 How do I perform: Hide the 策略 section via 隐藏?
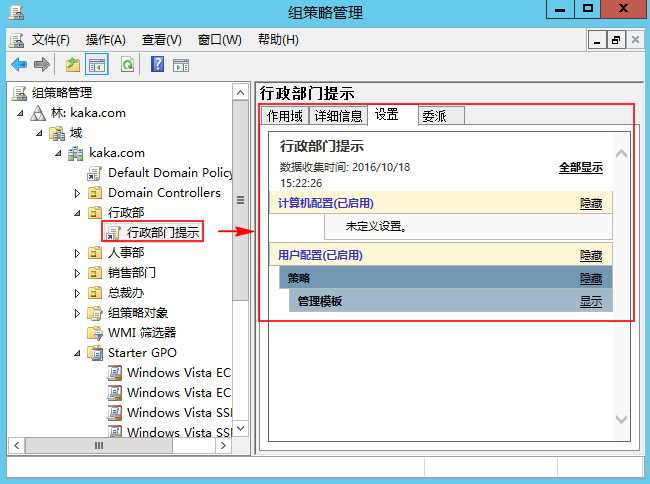coord(591,278)
